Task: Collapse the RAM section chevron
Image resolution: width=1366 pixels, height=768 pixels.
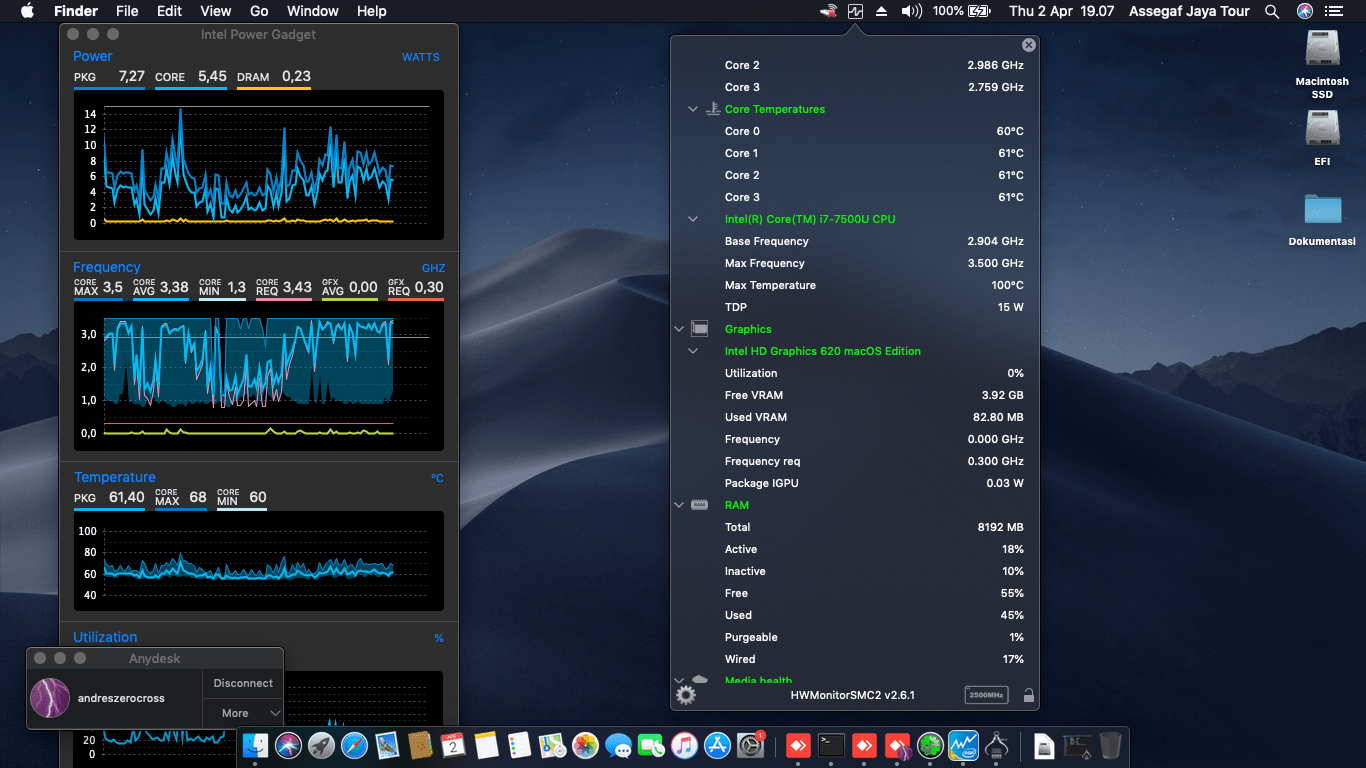Action: (x=679, y=505)
